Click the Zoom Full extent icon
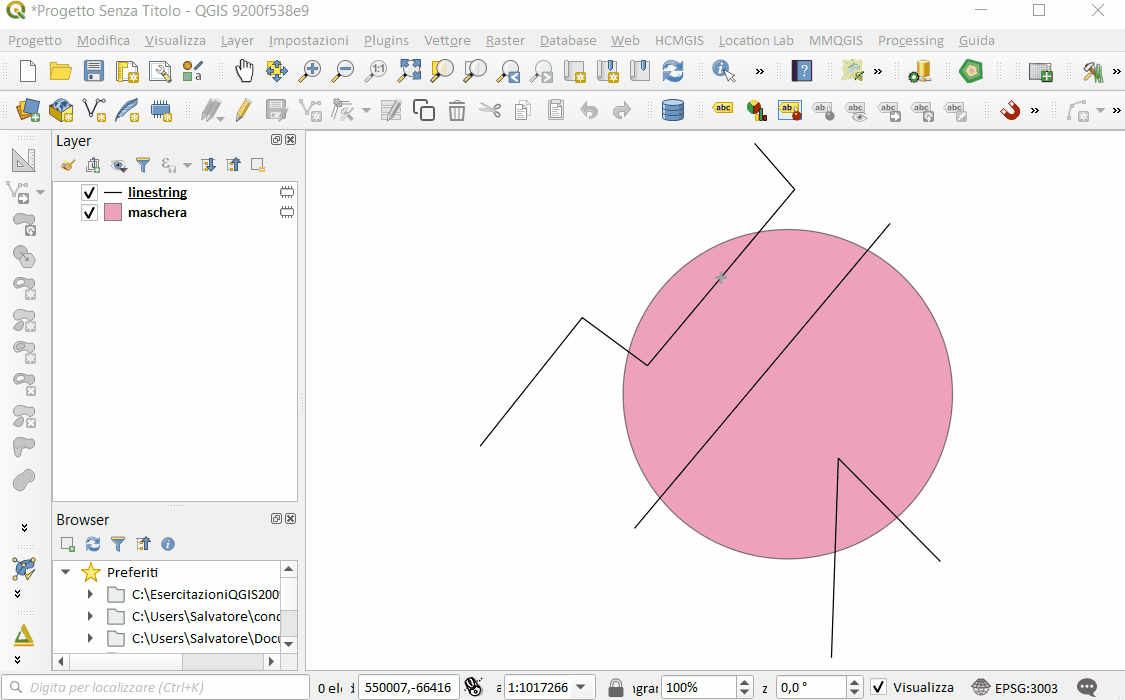The width and height of the screenshot is (1125, 700). click(409, 71)
